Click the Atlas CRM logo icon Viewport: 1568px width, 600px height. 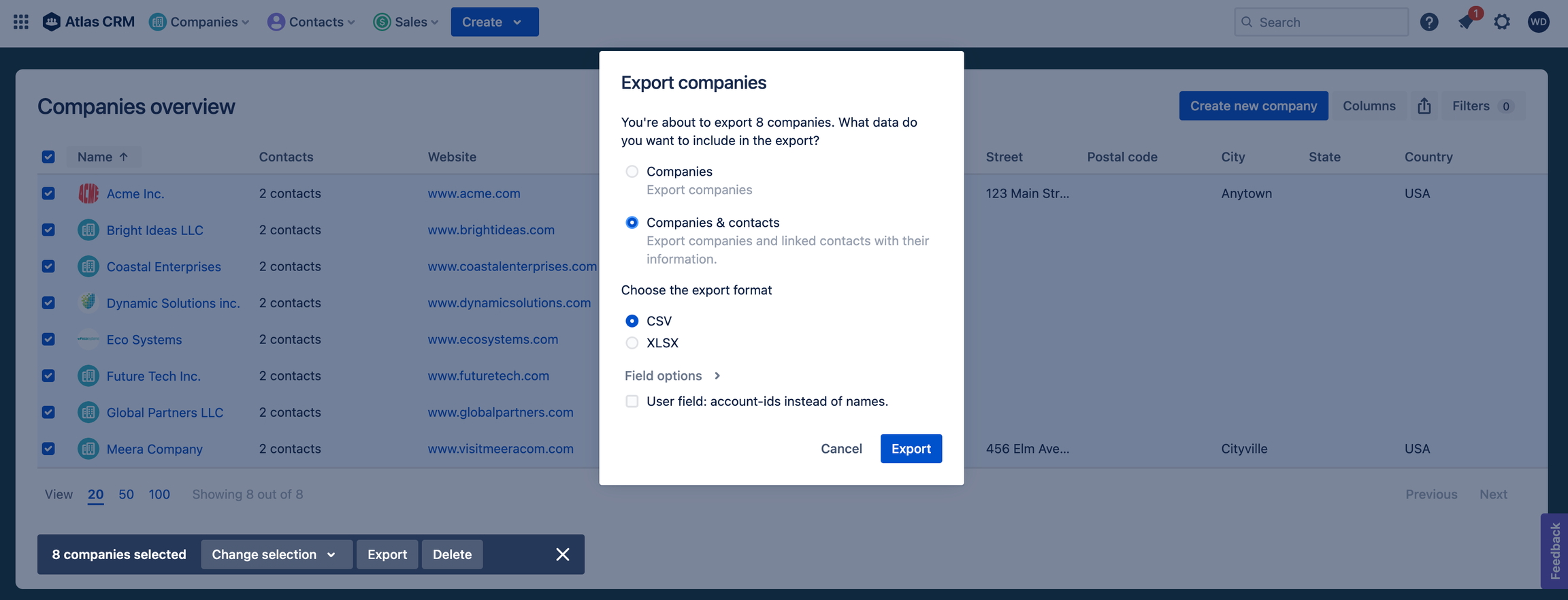pos(52,22)
